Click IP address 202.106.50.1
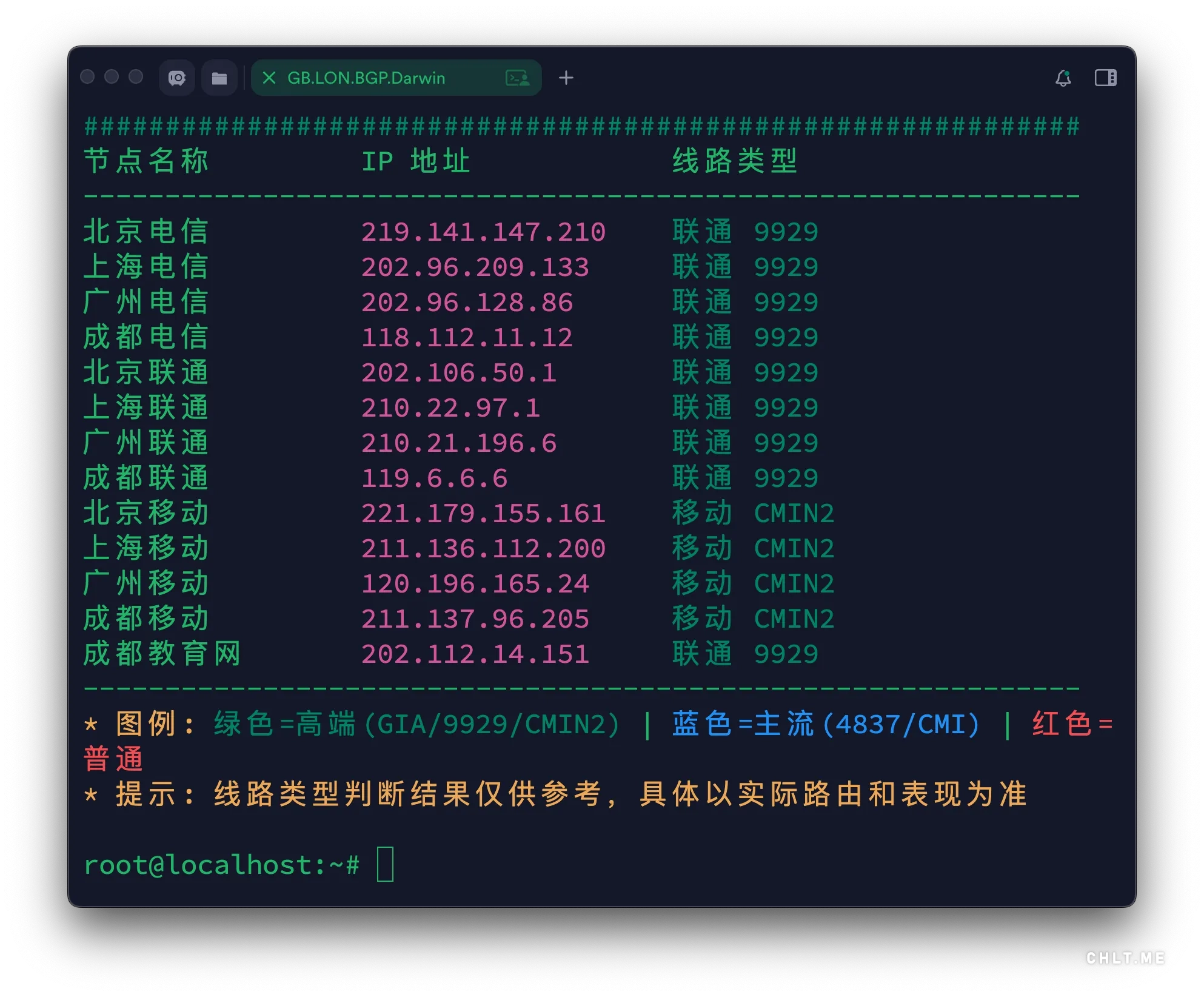The image size is (1204, 997). (x=459, y=373)
